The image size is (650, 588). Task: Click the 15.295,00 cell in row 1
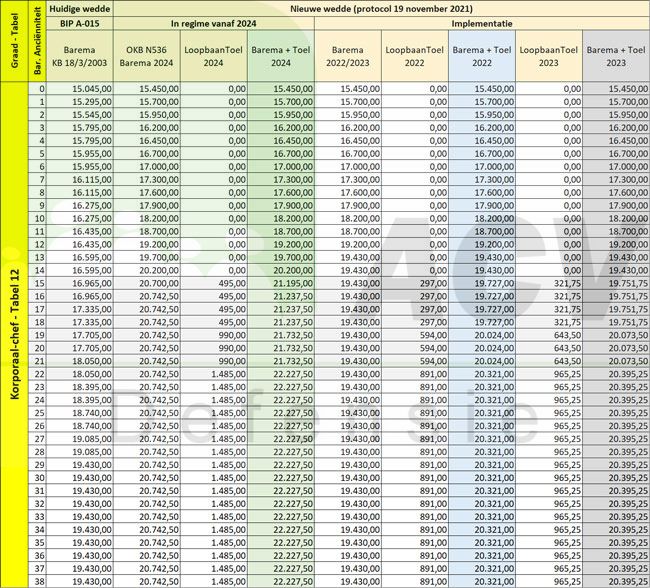pyautogui.click(x=80, y=102)
